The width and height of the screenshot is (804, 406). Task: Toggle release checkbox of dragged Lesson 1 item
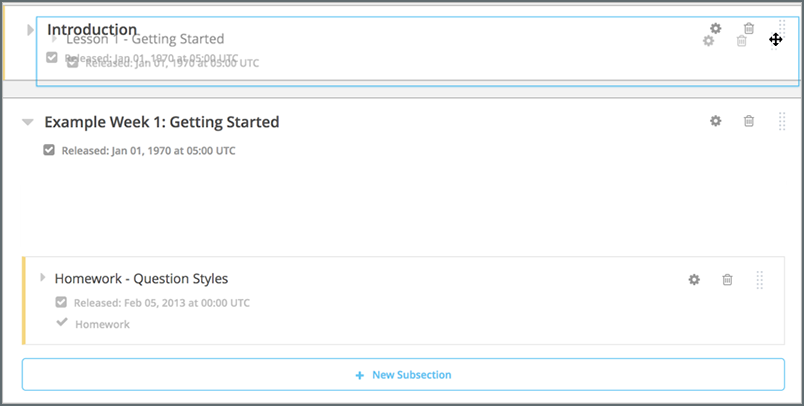pos(72,63)
